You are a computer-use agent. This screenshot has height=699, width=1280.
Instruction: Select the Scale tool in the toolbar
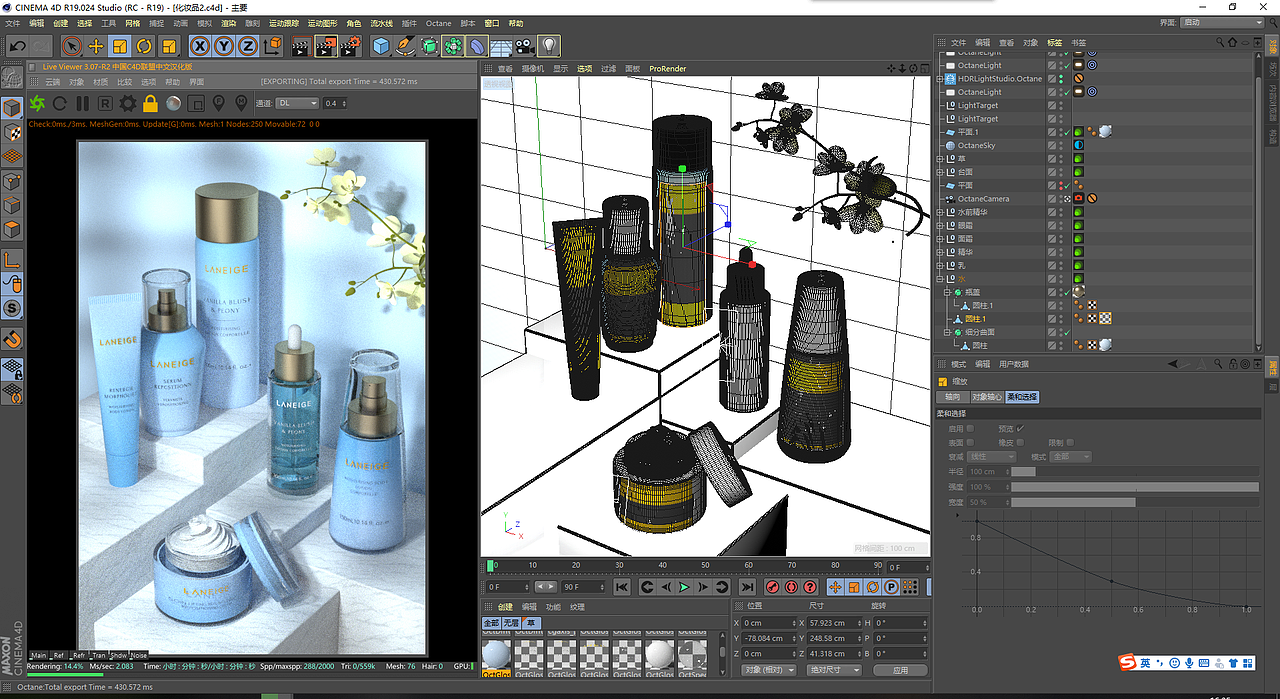[118, 46]
